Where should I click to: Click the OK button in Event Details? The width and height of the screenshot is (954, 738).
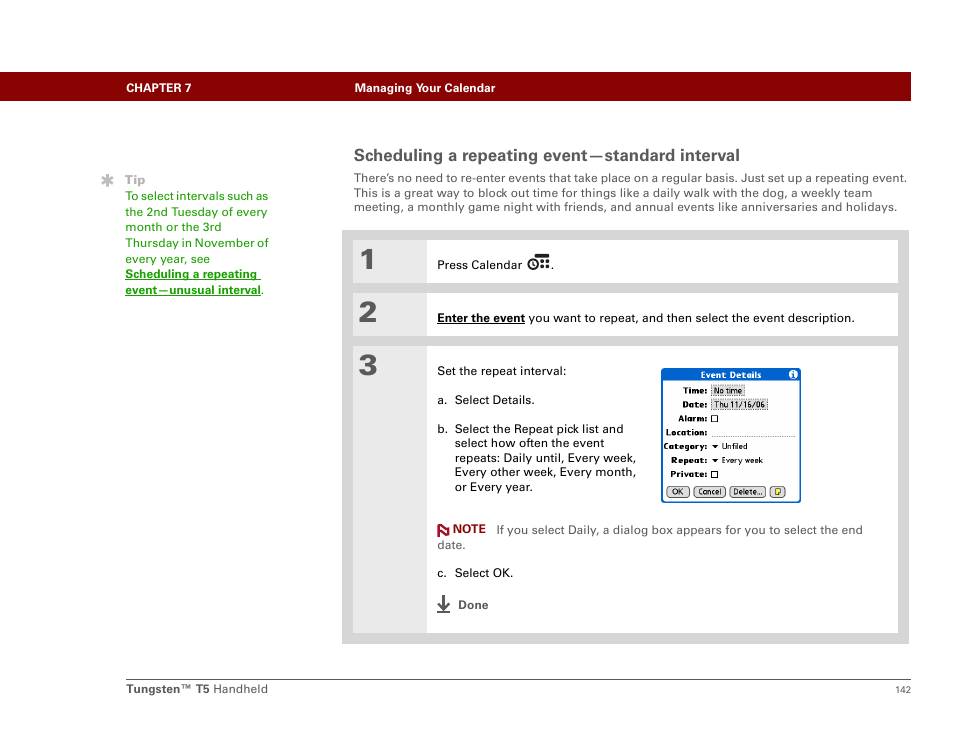[x=678, y=492]
